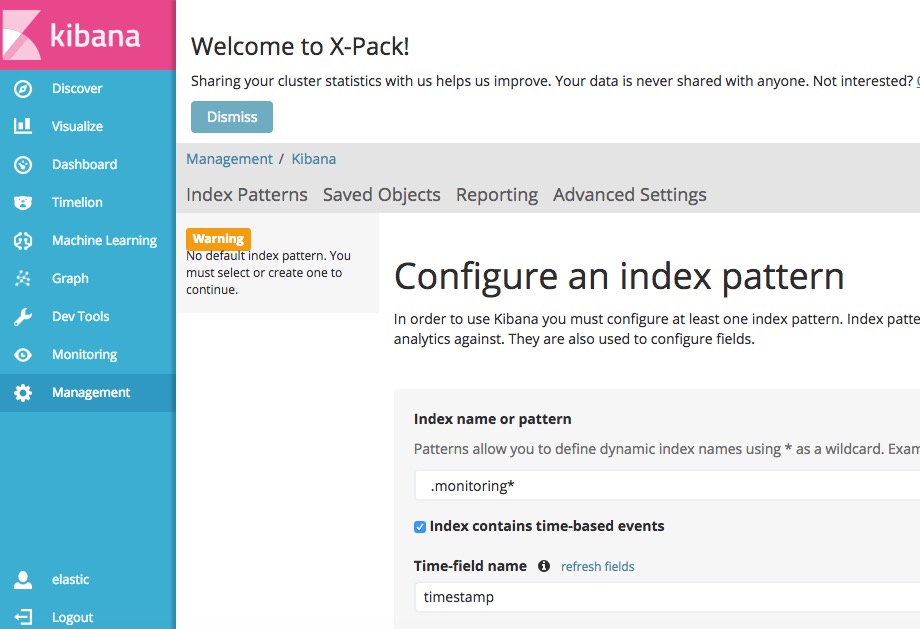Click the Timelion label in sidebar
The width and height of the screenshot is (920, 629).
[77, 202]
